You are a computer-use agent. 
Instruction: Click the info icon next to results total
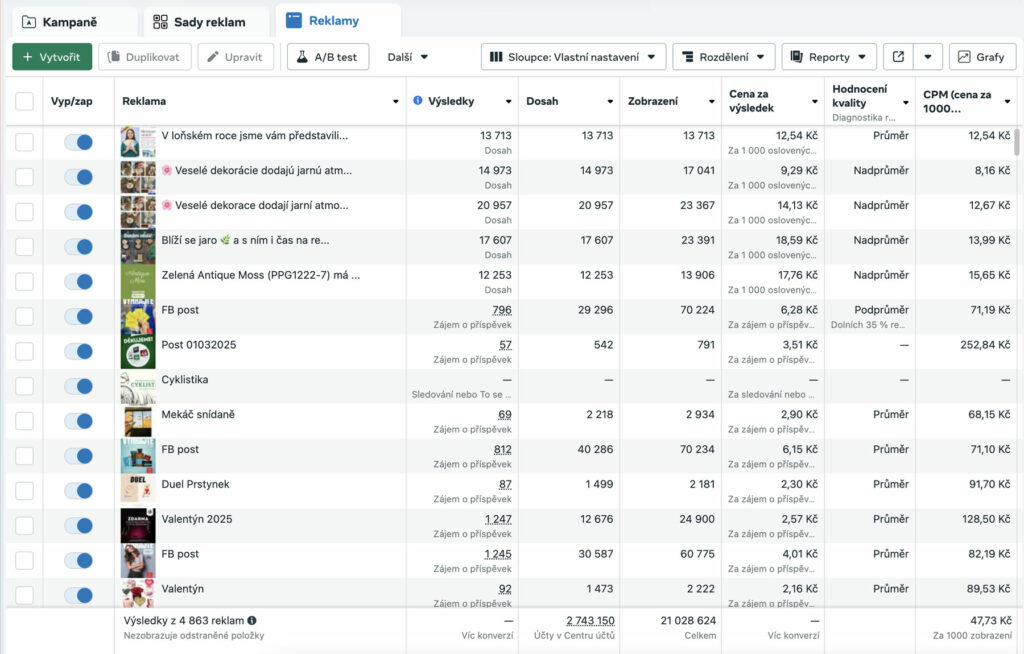(252, 620)
